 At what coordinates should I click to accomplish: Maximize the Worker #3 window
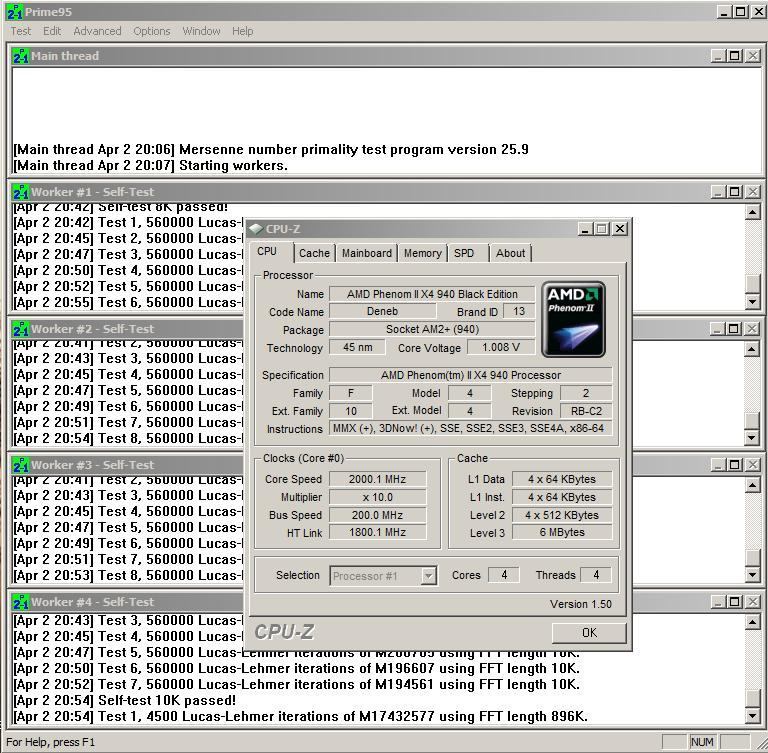coord(734,464)
